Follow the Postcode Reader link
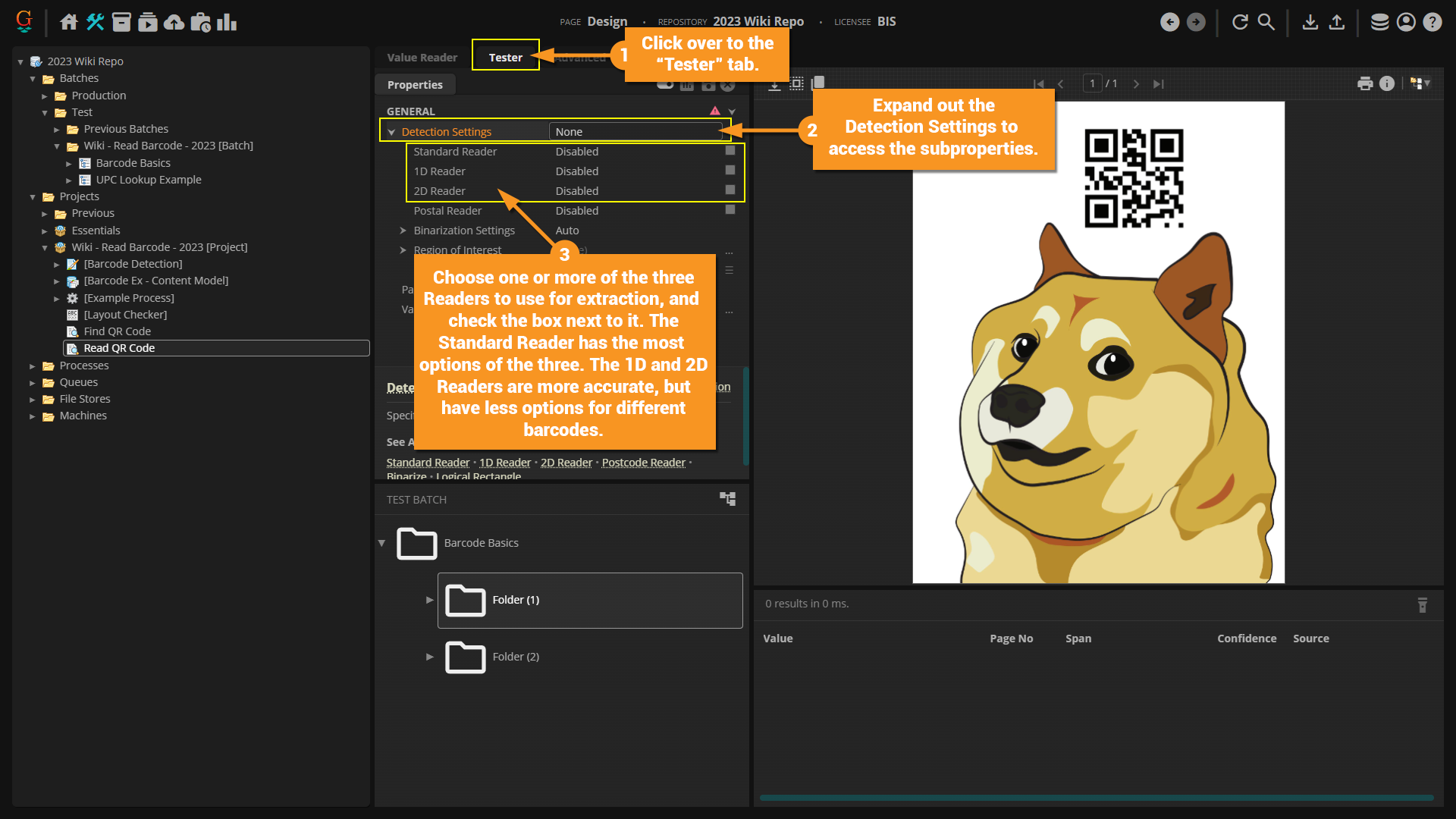The image size is (1456, 819). pyautogui.click(x=643, y=463)
